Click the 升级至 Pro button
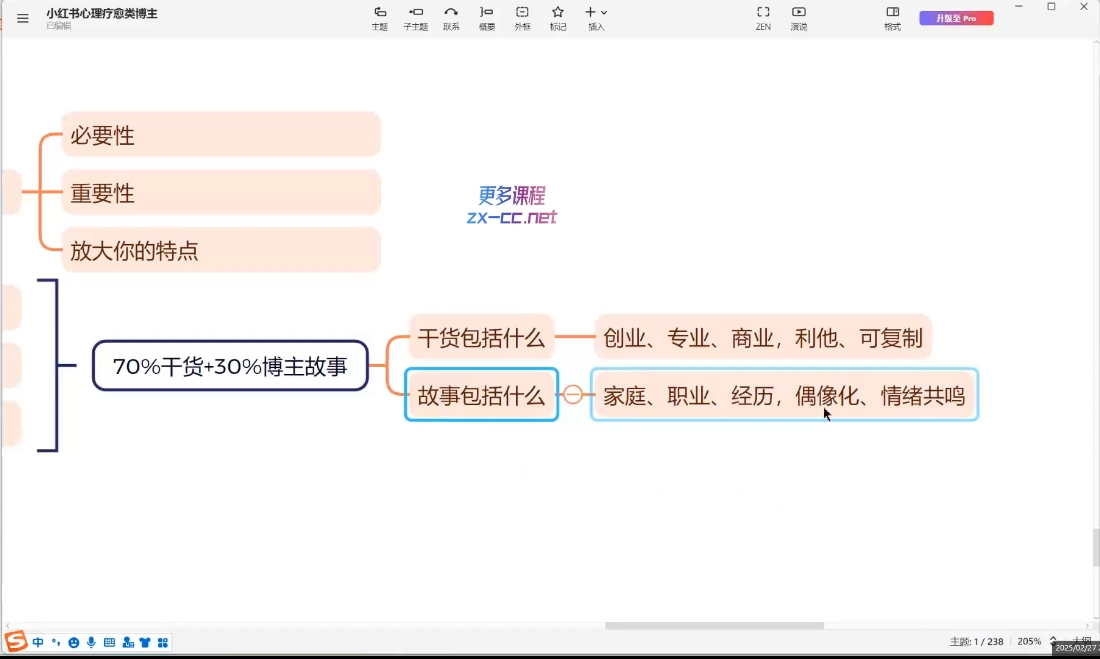This screenshot has height=659, width=1100. point(956,18)
